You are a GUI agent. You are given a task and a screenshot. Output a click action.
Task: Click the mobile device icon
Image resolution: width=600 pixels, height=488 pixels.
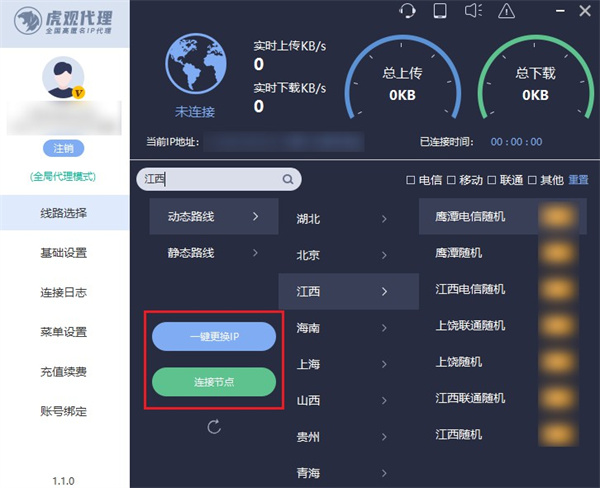[440, 11]
